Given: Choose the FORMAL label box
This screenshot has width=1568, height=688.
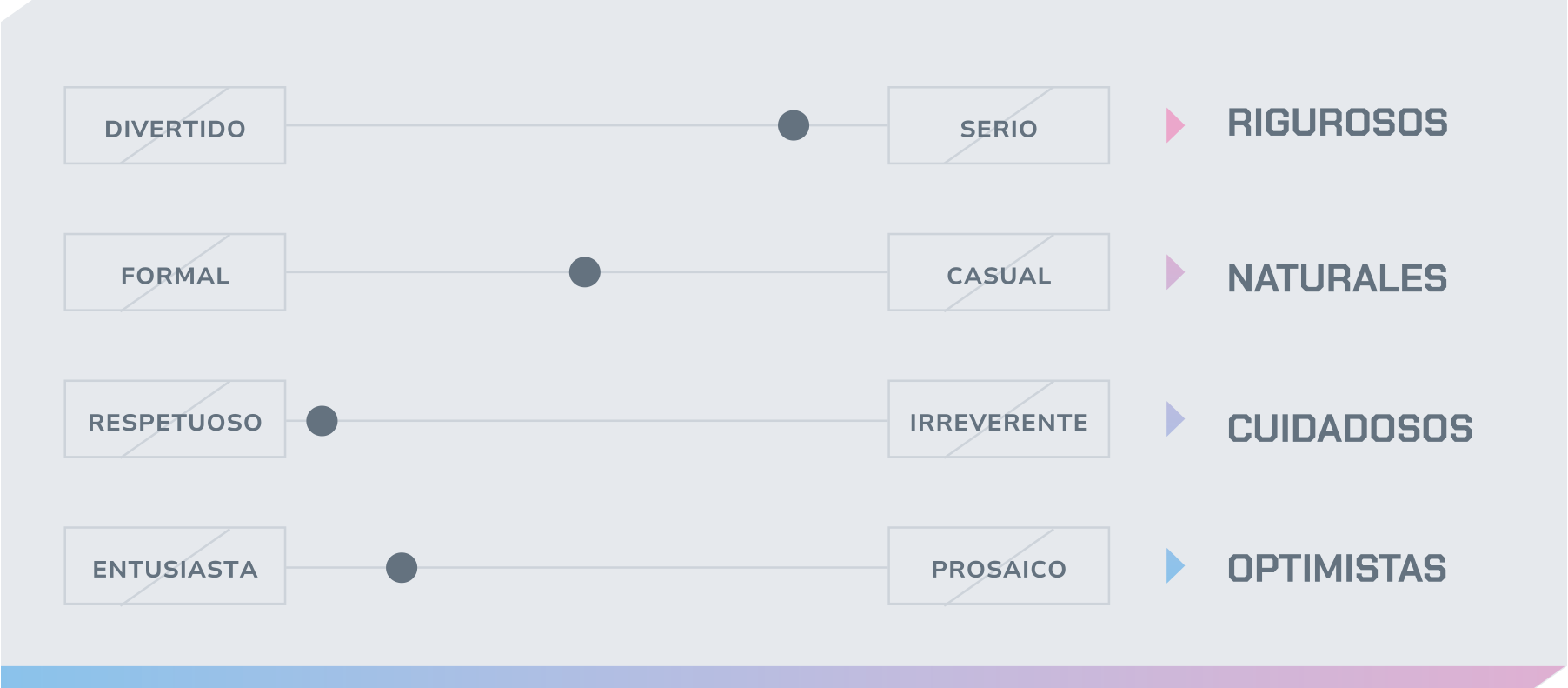Looking at the screenshot, I should tap(175, 272).
